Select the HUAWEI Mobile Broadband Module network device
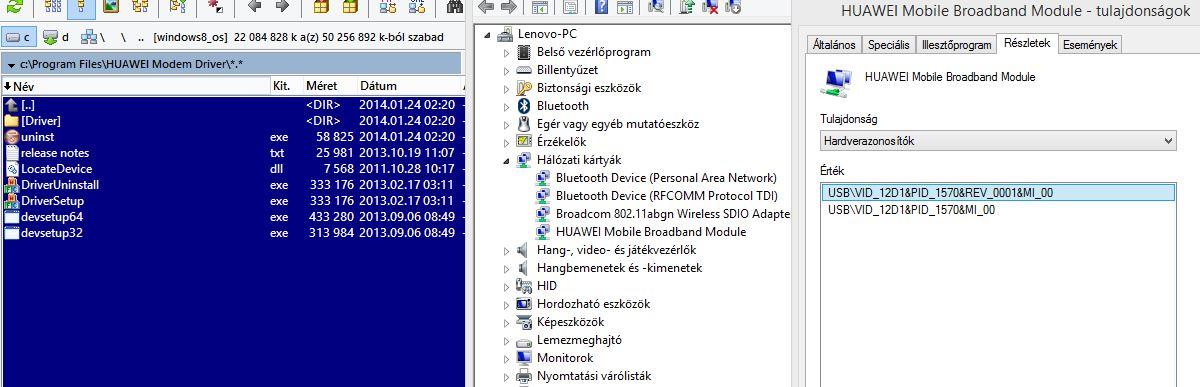 650,231
